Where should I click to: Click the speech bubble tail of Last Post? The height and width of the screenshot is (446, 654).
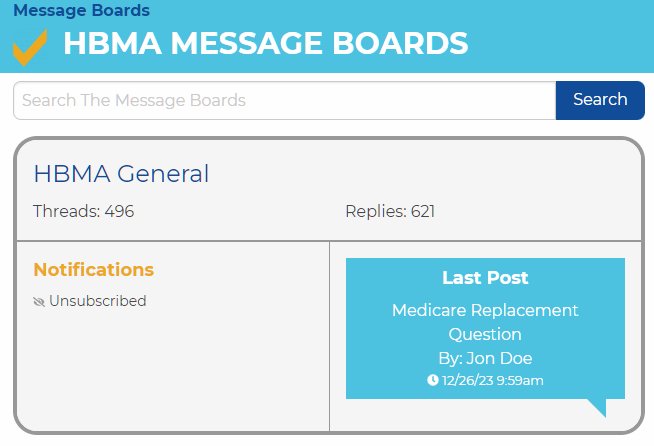598,408
